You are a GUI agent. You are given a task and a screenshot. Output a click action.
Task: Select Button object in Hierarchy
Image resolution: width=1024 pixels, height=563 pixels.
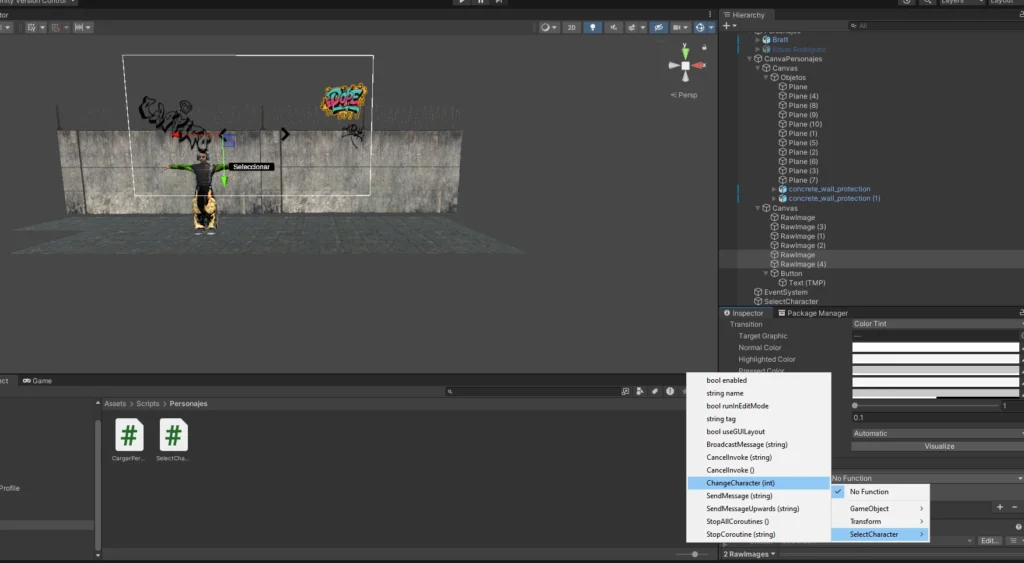[x=791, y=273]
